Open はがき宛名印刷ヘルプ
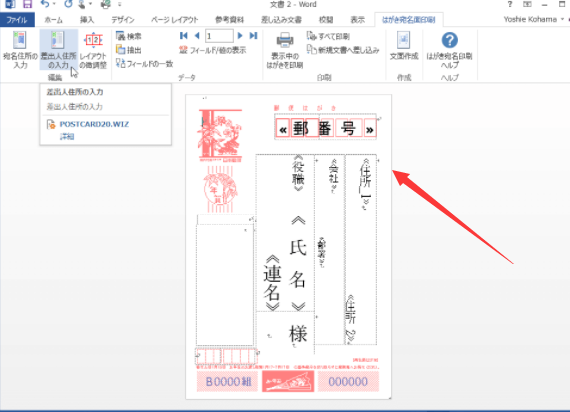 [449, 50]
